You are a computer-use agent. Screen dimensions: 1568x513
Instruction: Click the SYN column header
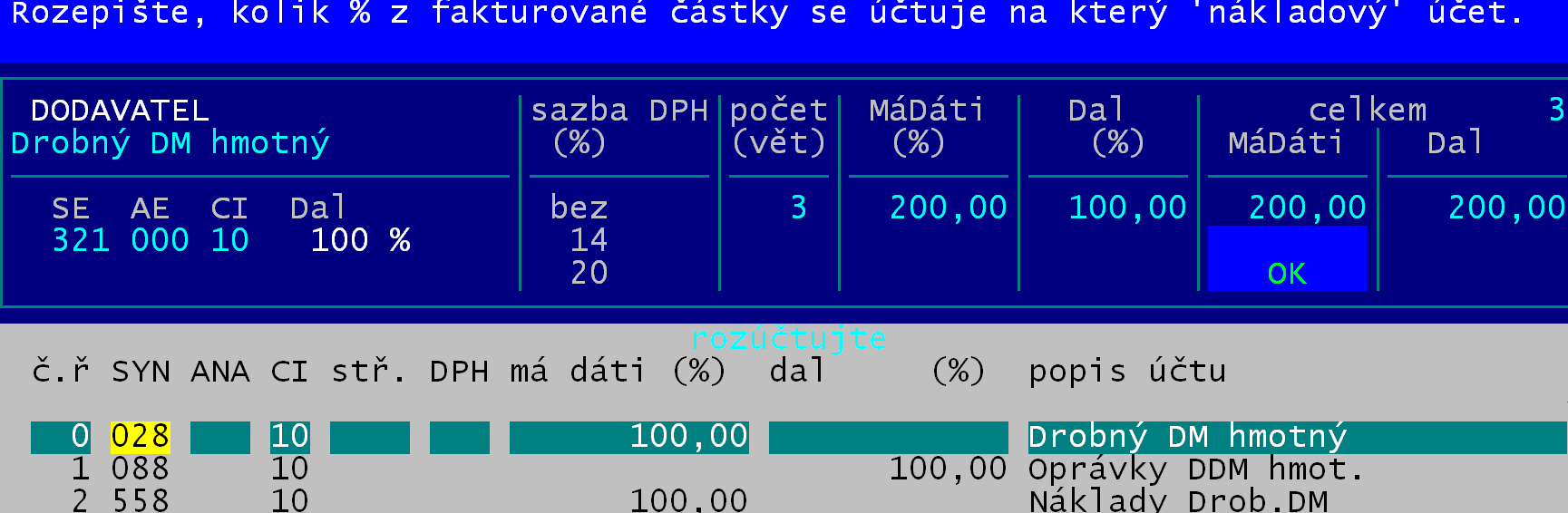coord(141,372)
